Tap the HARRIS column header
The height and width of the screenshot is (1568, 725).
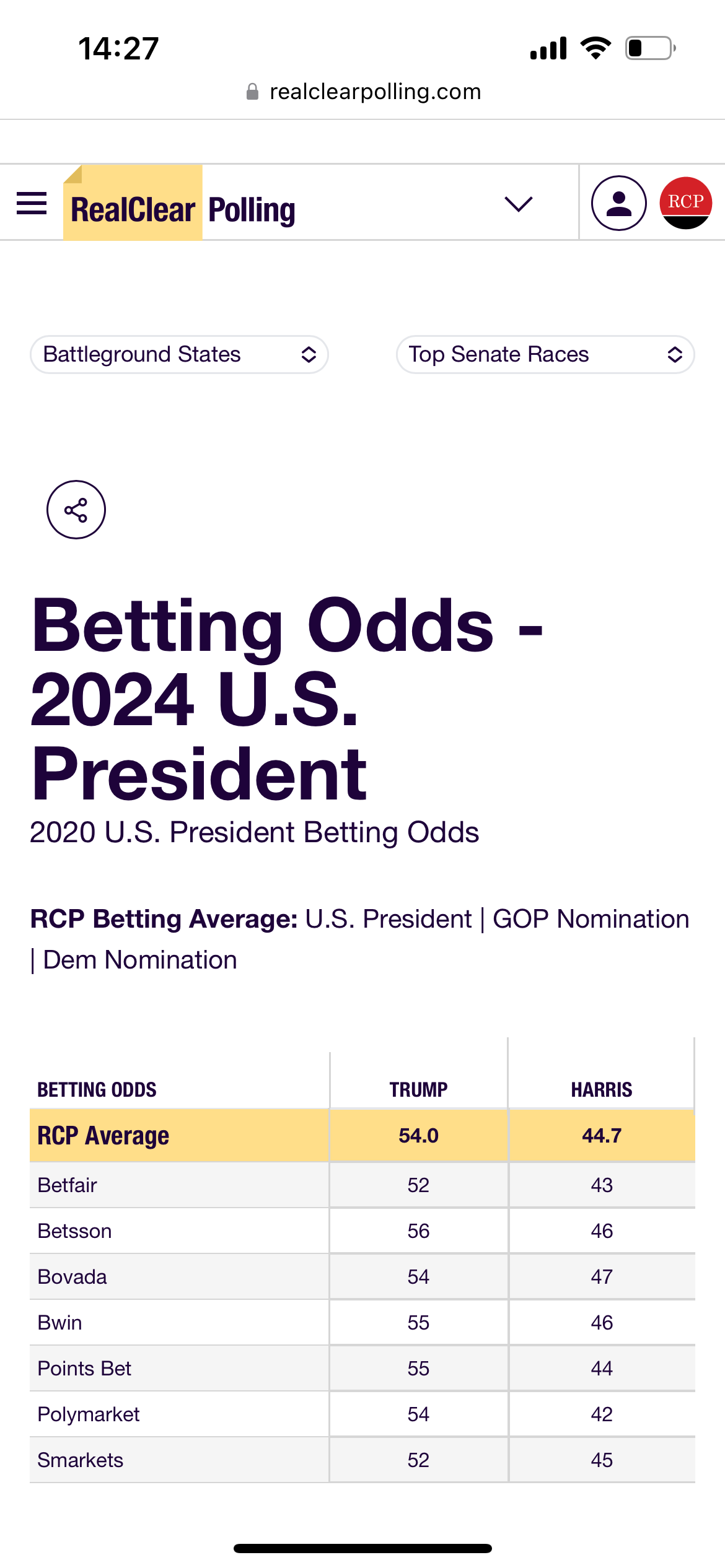602,1089
